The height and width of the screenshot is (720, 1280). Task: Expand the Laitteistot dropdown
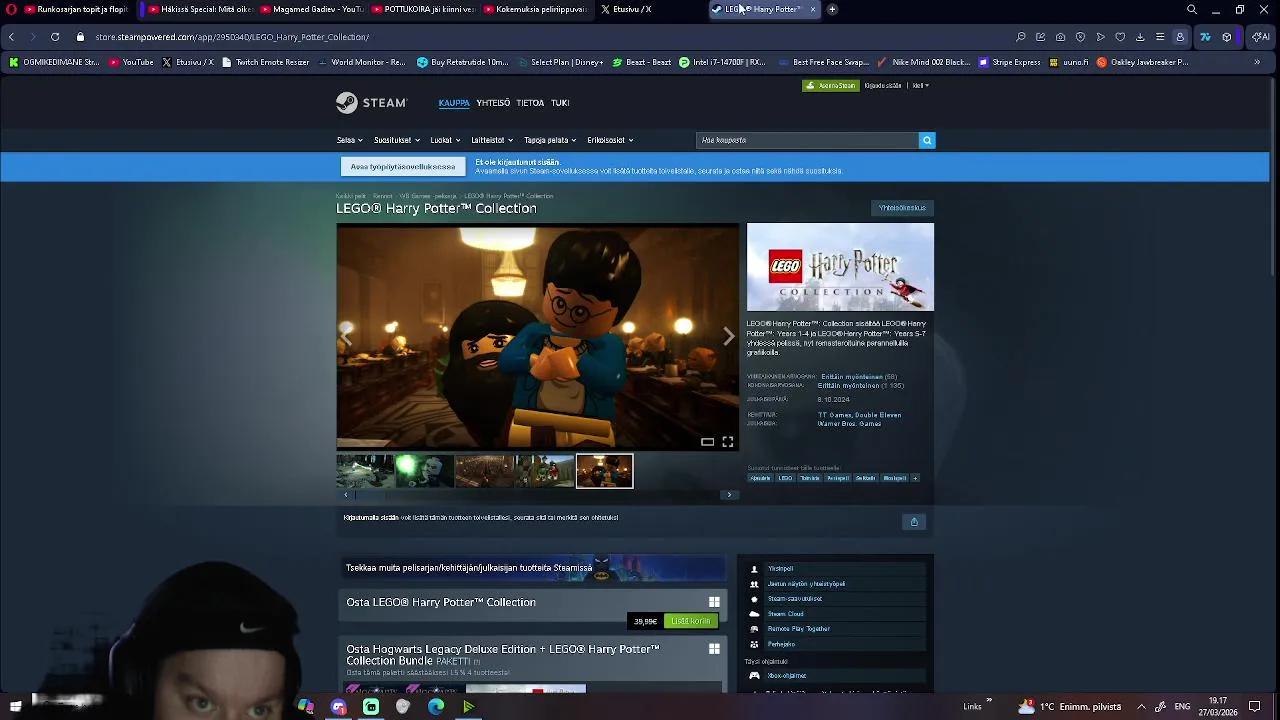coord(491,140)
